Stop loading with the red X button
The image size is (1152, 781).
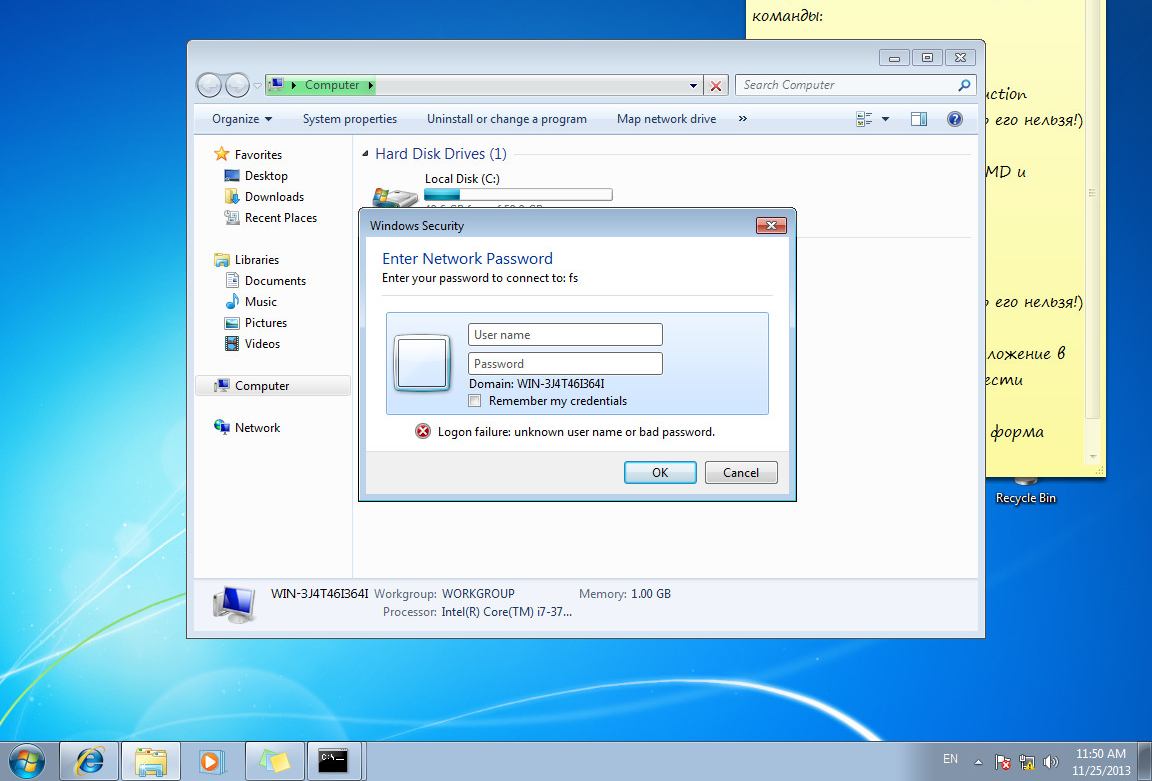point(716,86)
